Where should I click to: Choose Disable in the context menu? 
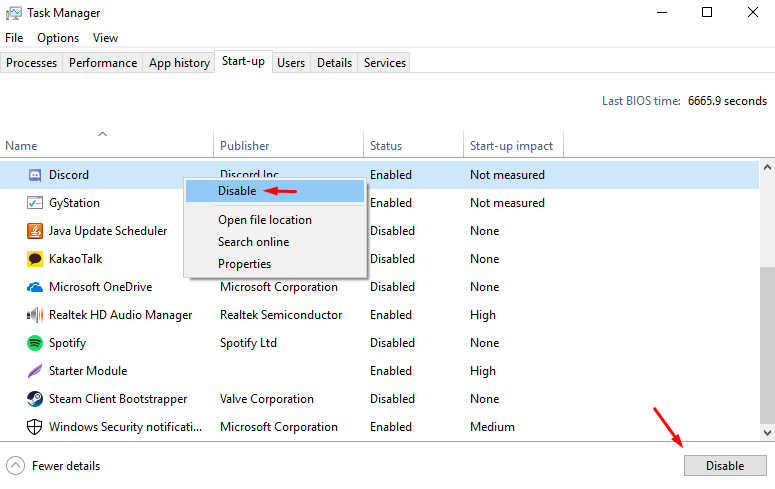tap(275, 191)
